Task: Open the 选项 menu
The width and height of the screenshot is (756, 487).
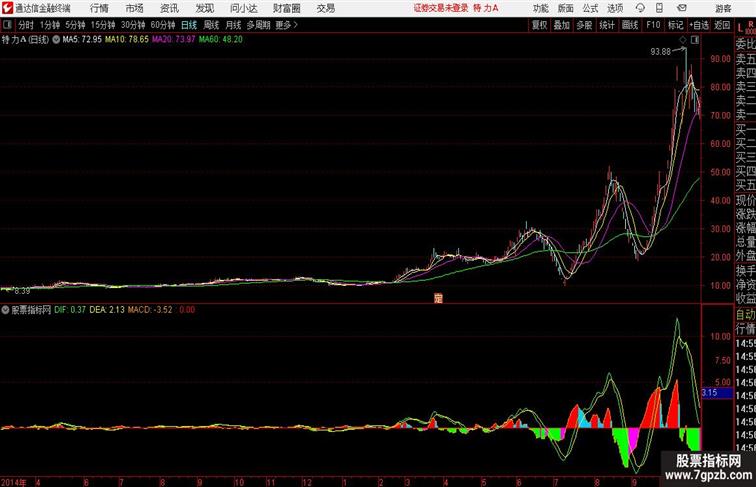Action: (x=615, y=8)
